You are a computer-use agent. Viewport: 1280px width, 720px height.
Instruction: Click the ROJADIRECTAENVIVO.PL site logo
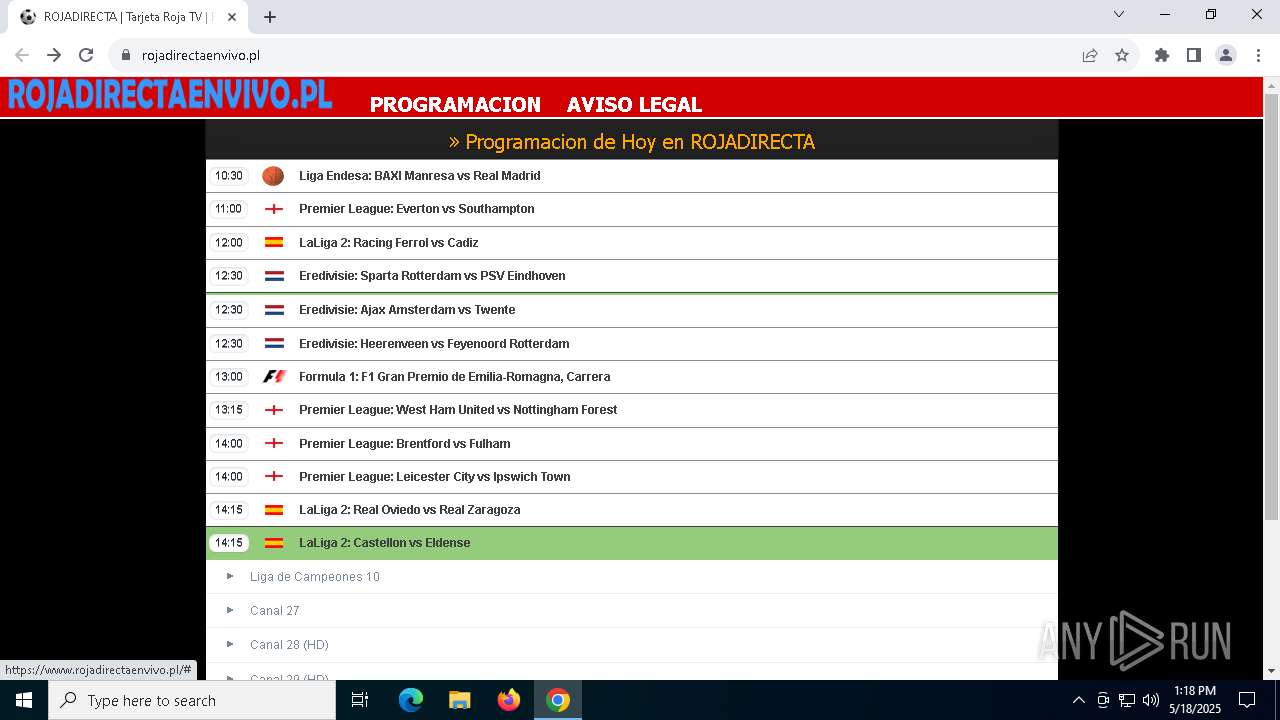170,95
